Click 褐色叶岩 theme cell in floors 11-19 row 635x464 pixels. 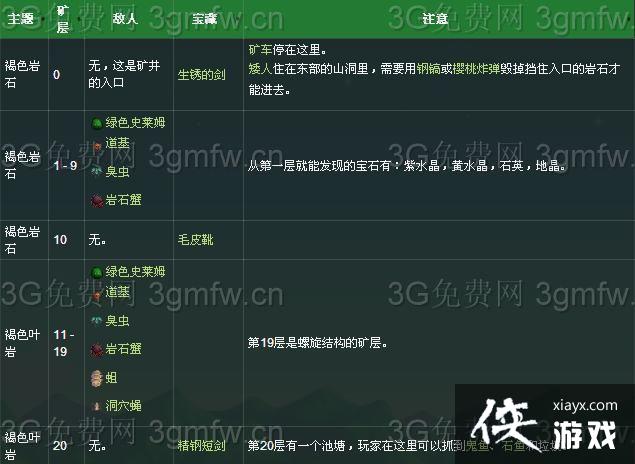click(x=22, y=343)
